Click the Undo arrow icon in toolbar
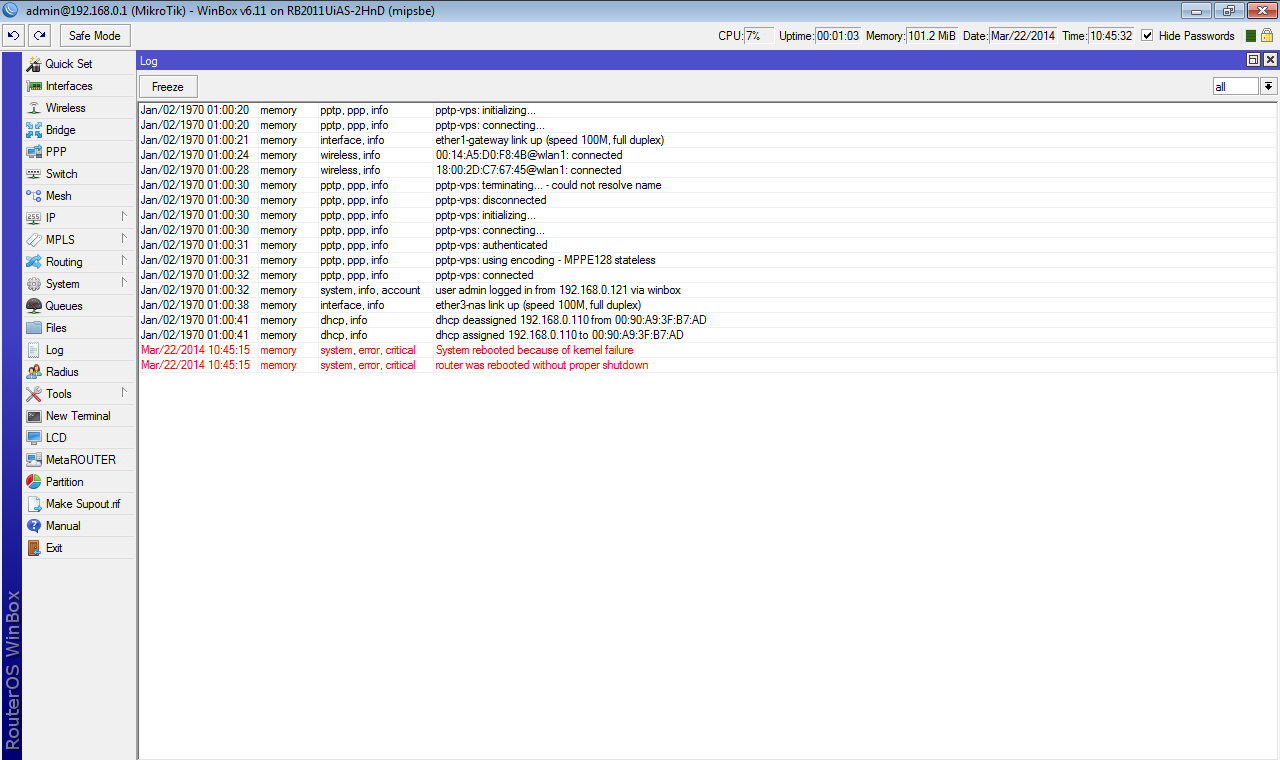The image size is (1280, 760). pos(13,35)
